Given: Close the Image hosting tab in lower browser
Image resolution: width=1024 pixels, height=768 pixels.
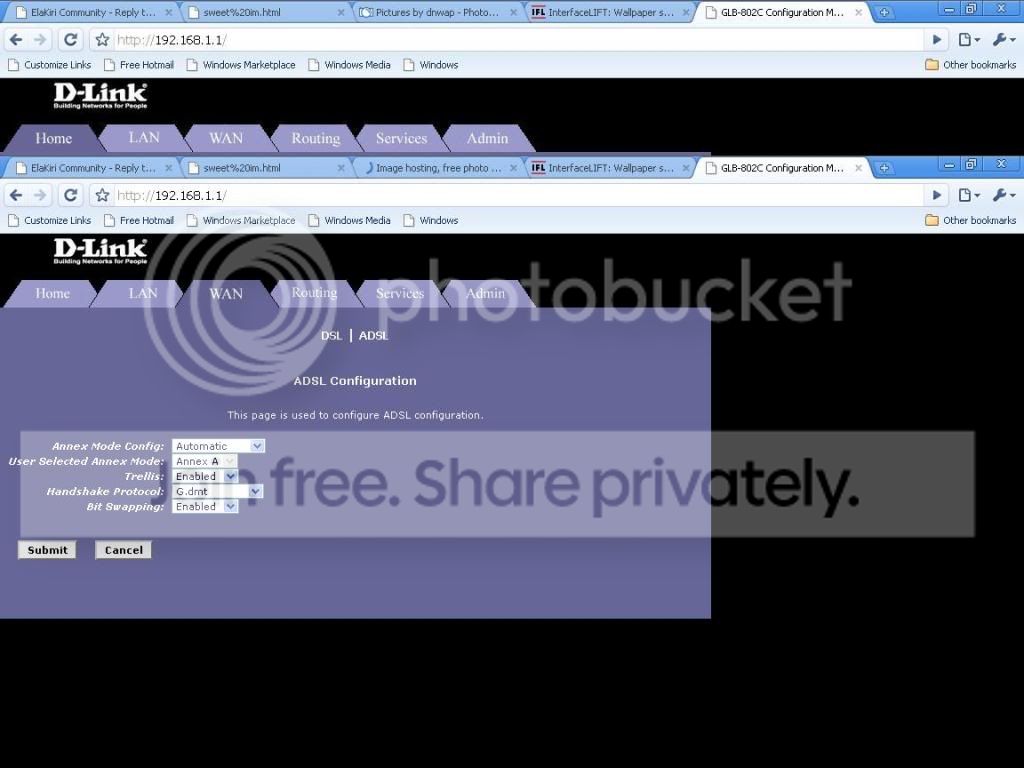Looking at the screenshot, I should point(513,168).
